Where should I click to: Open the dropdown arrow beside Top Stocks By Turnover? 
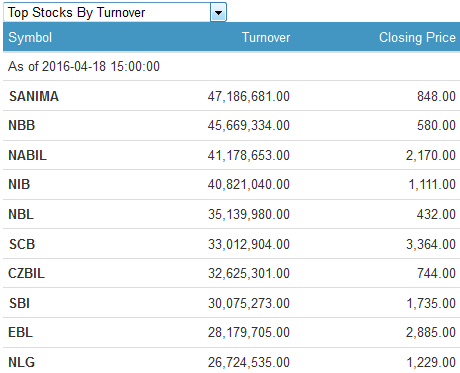coord(218,13)
